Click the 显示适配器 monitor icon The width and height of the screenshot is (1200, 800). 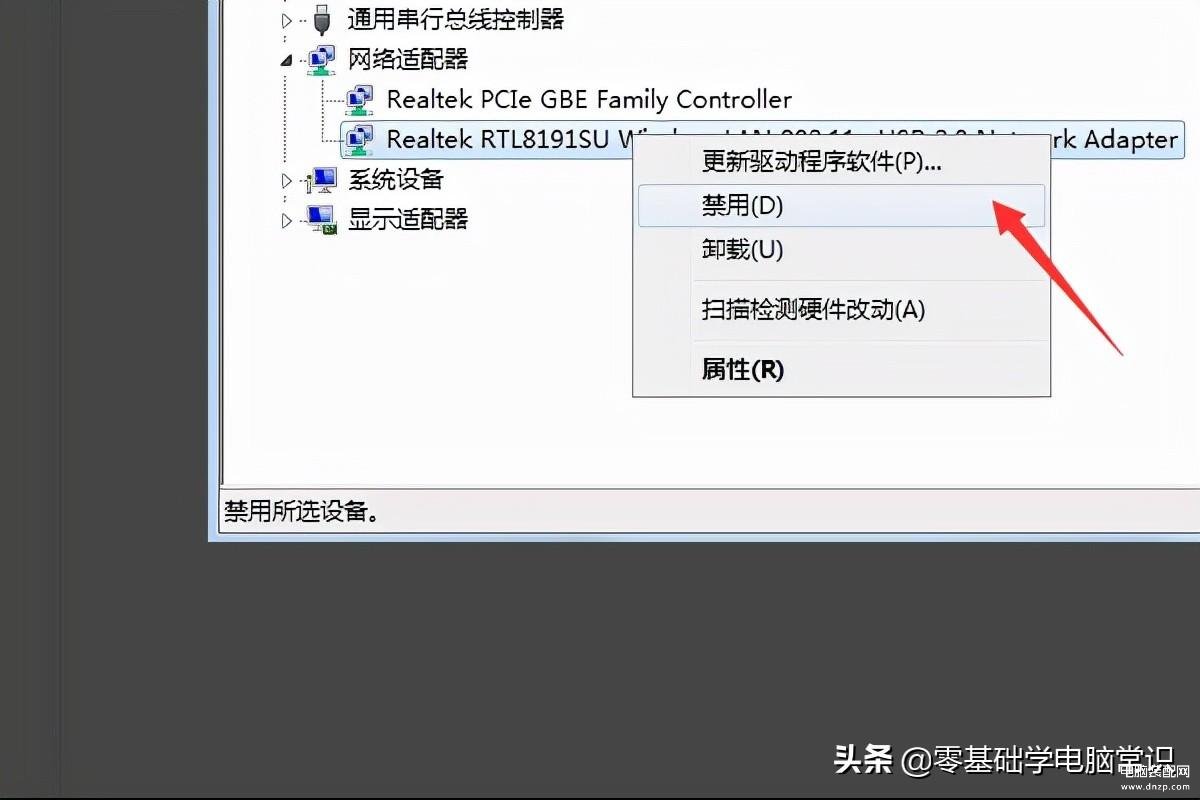[322, 219]
